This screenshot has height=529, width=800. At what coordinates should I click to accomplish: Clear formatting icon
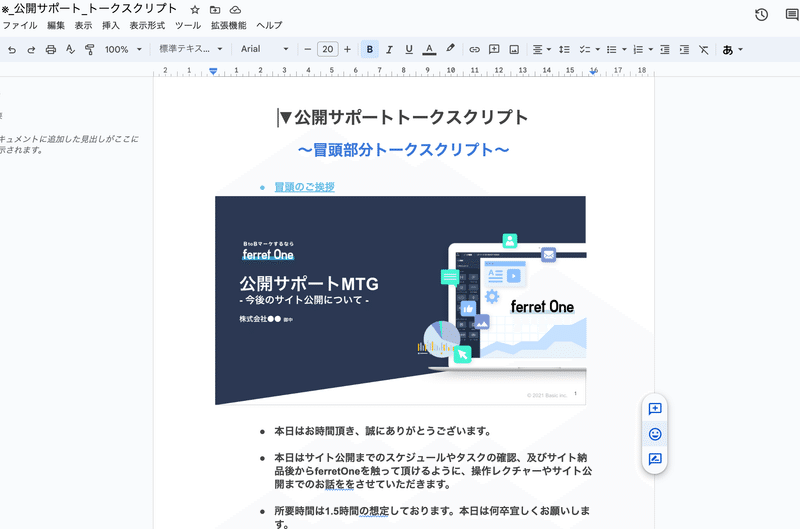click(x=704, y=49)
